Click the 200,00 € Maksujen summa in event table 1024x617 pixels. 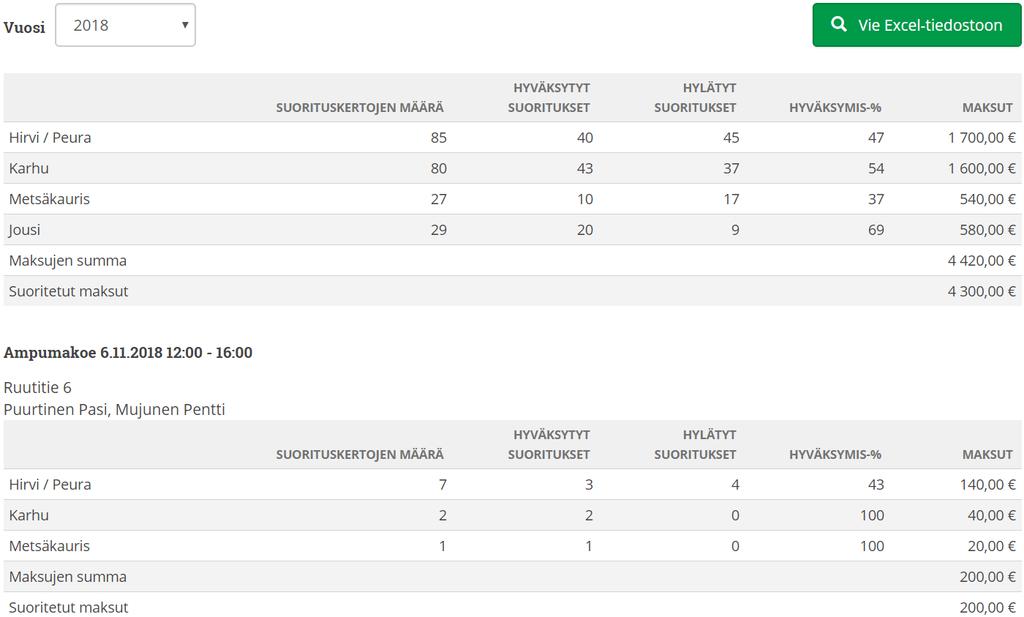click(x=987, y=577)
